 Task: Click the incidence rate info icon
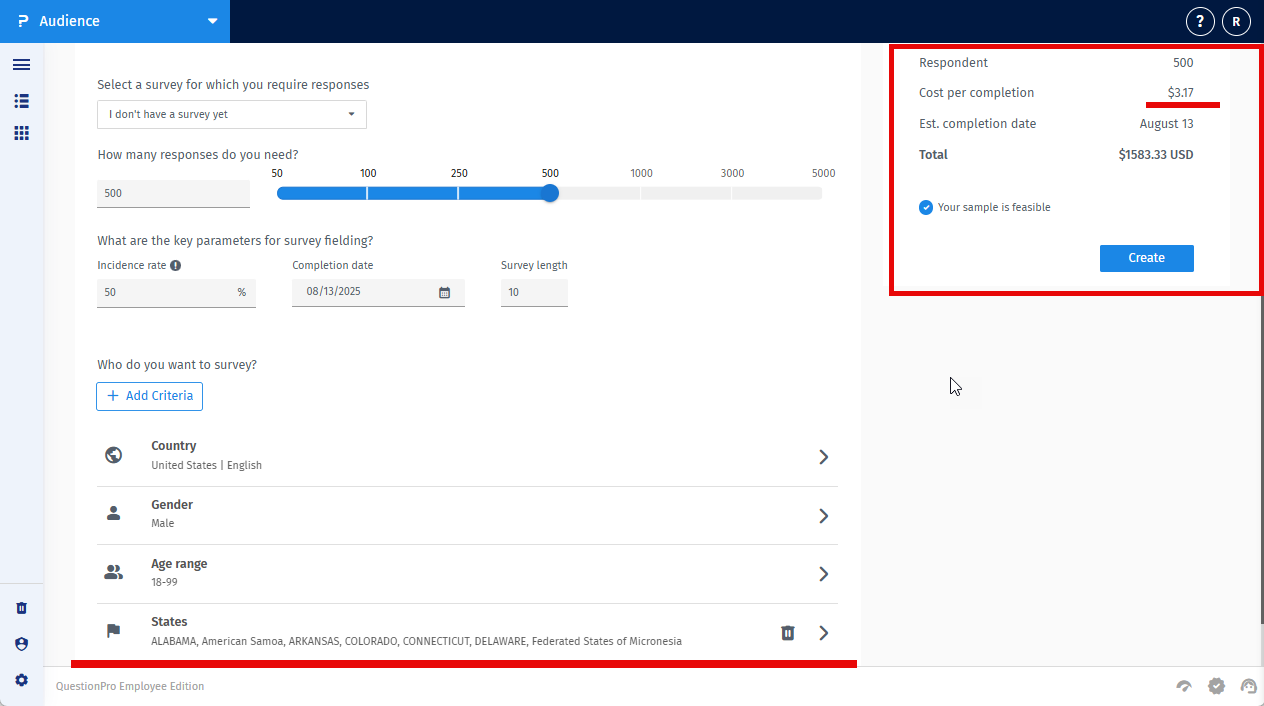click(x=175, y=266)
